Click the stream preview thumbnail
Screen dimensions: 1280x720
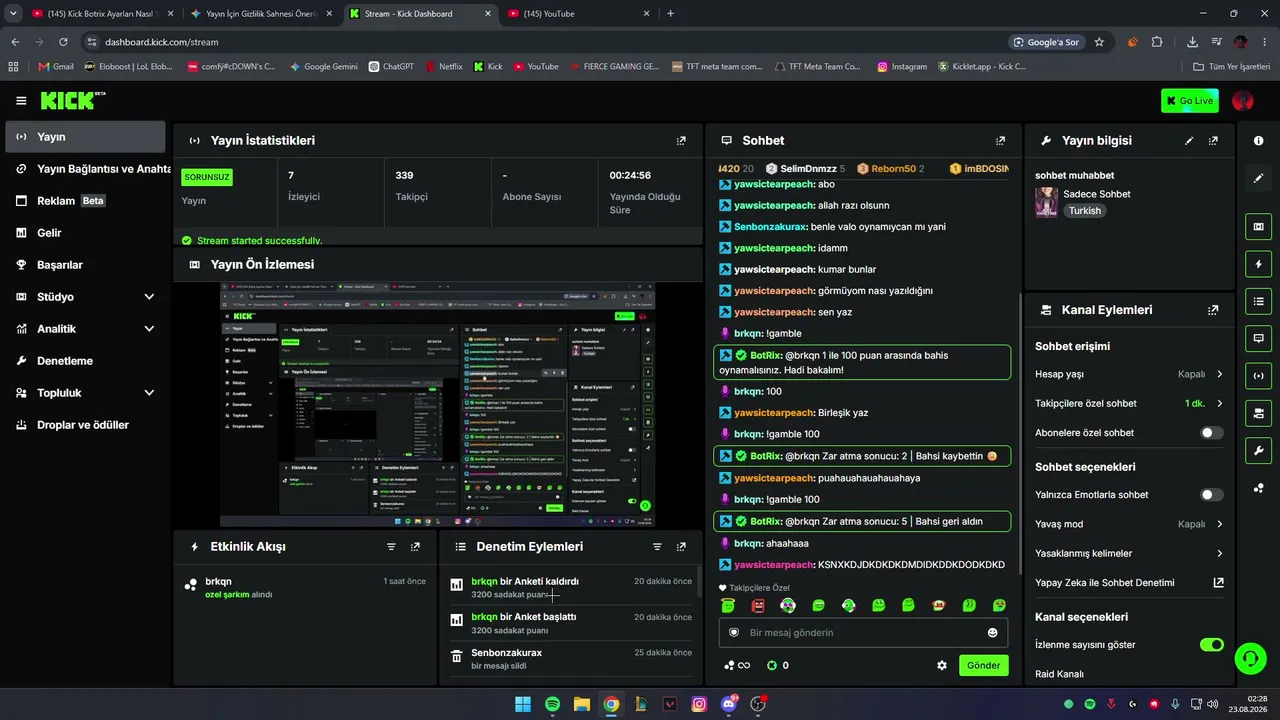(438, 404)
